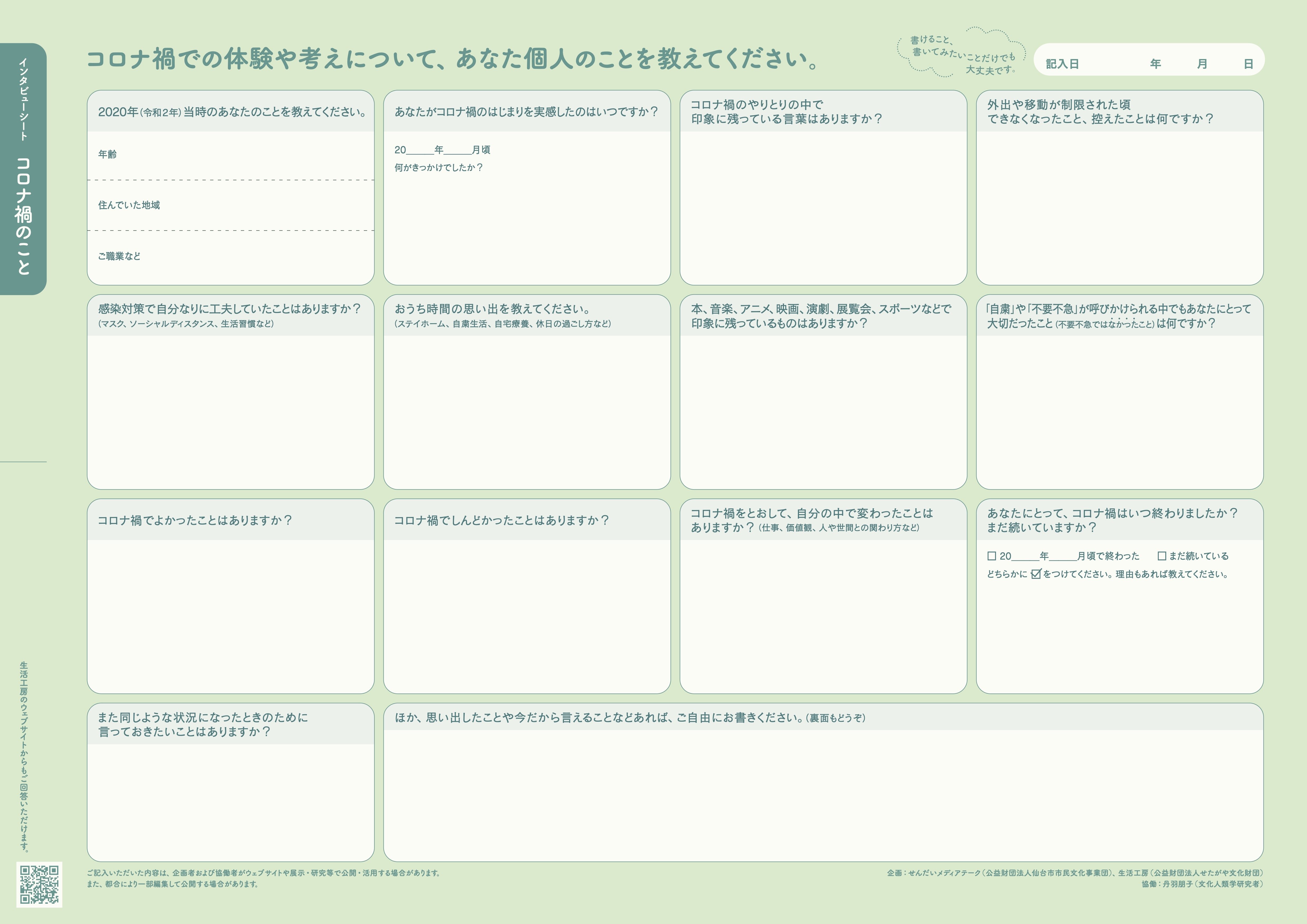Click the sample checkmark next to どちらかに
1307x924 pixels.
1036,574
